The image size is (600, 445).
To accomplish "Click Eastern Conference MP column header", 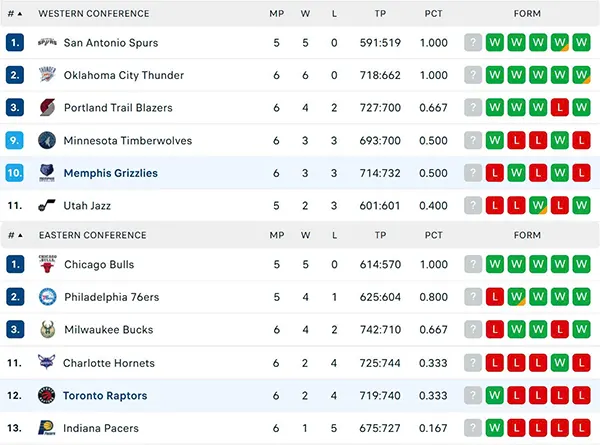I will click(x=276, y=236).
